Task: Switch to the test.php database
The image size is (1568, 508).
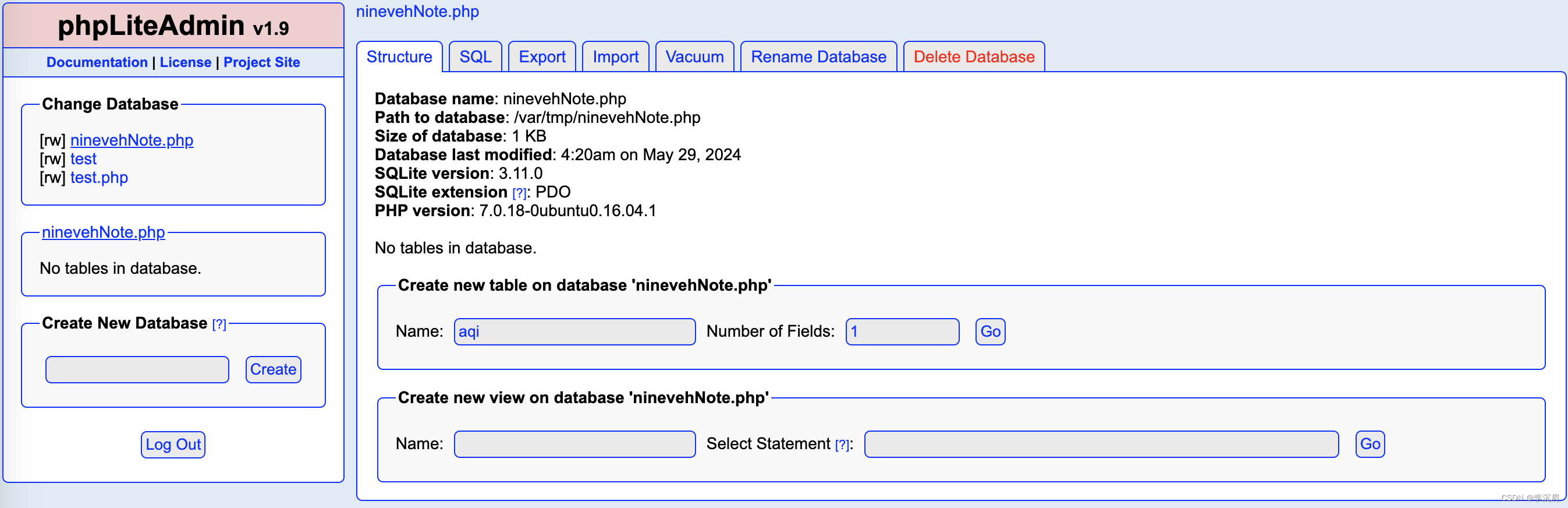Action: coord(99,178)
